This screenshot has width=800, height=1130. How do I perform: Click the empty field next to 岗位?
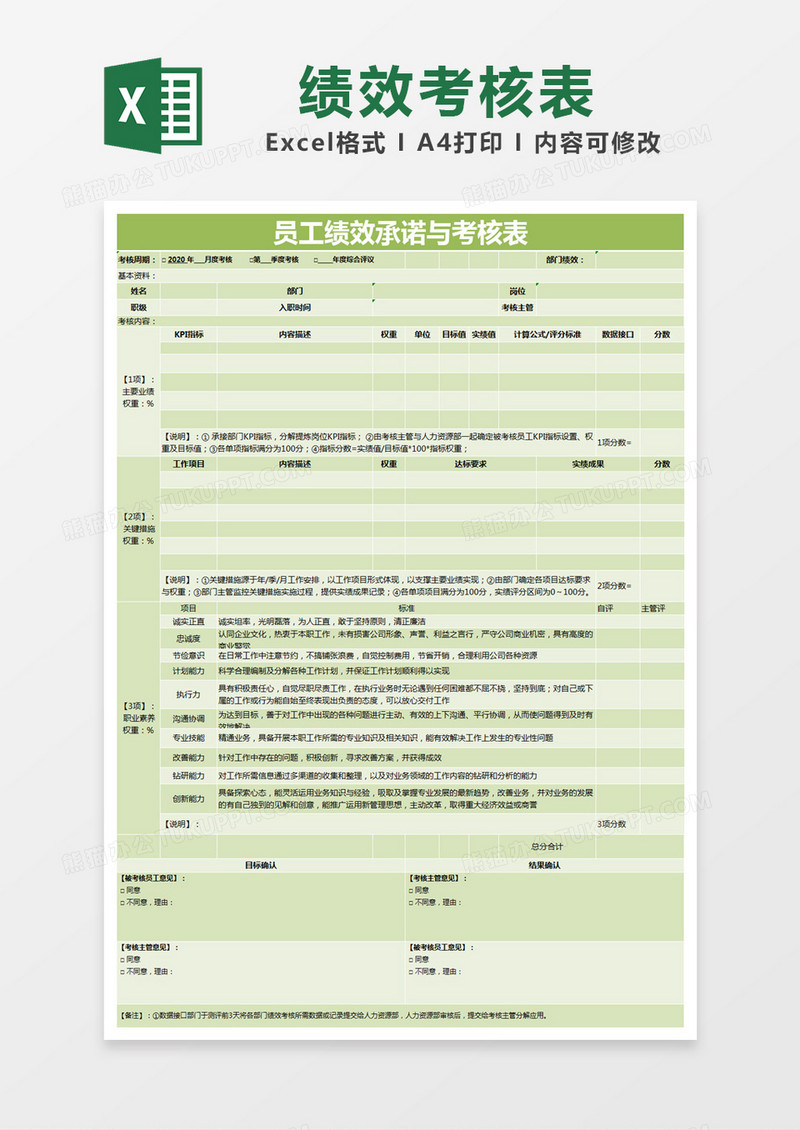610,291
